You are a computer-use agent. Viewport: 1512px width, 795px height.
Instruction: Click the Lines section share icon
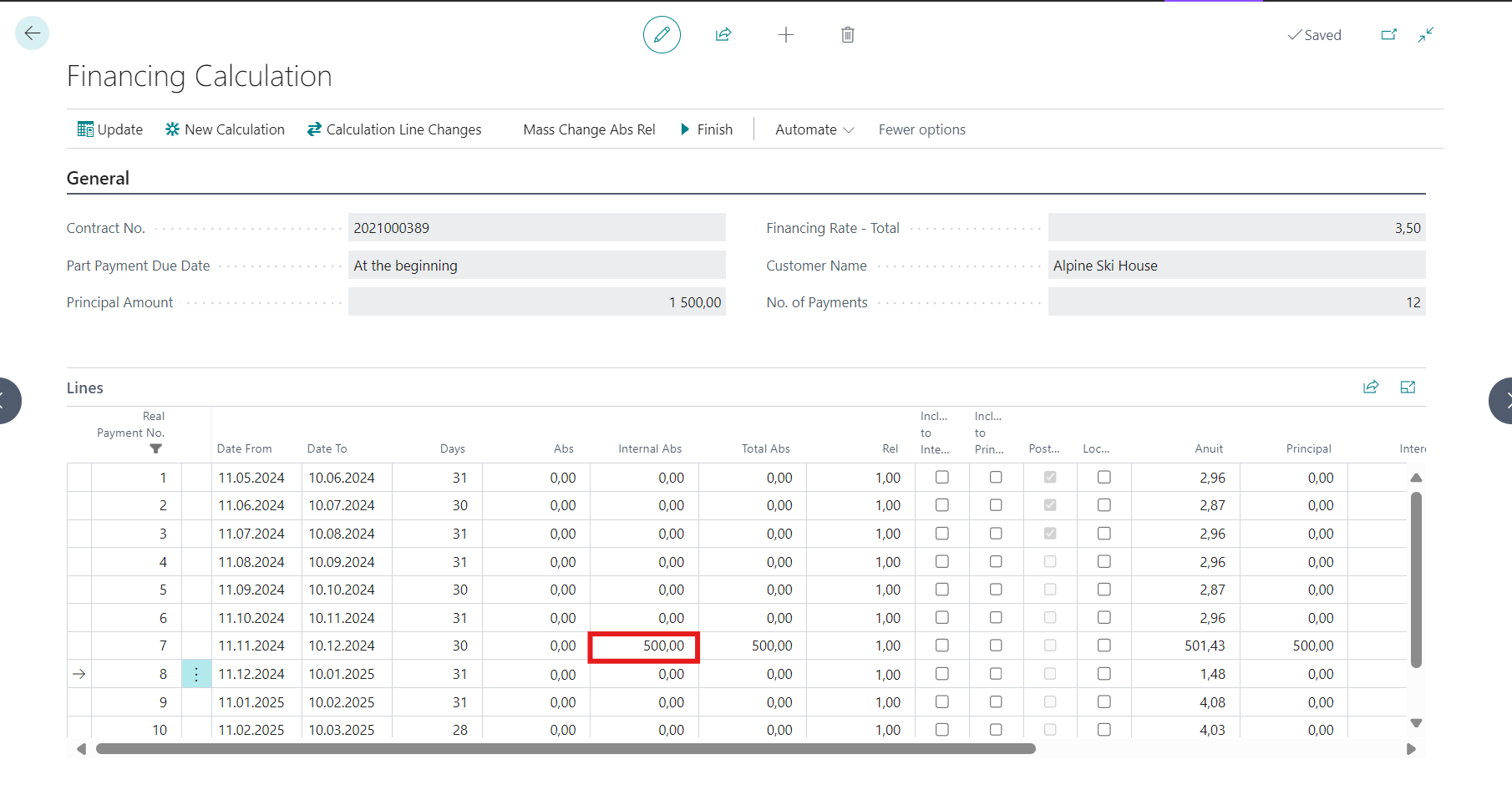click(1371, 387)
